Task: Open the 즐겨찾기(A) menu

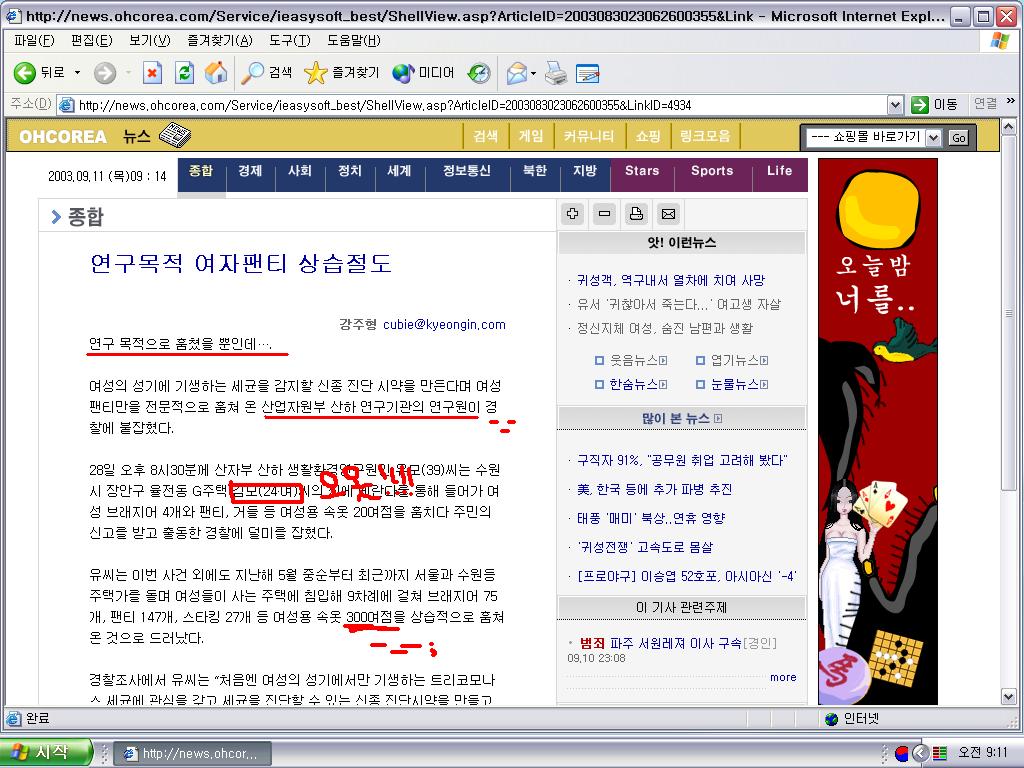Action: pyautogui.click(x=220, y=40)
